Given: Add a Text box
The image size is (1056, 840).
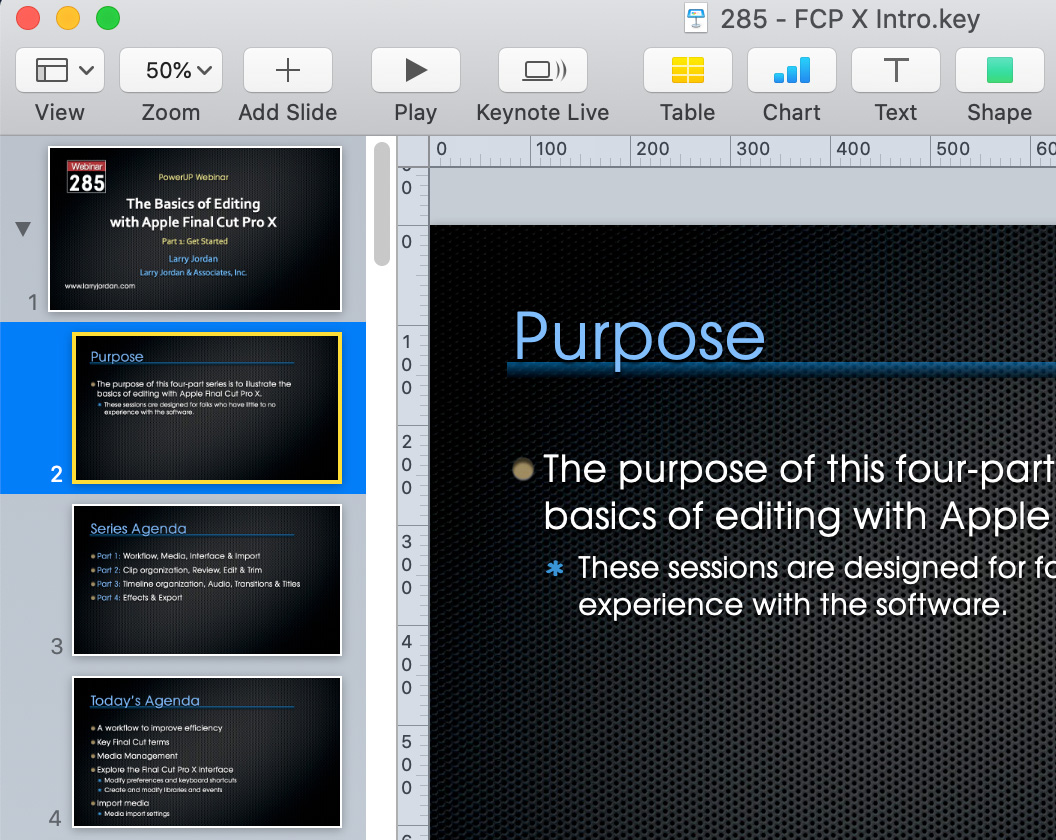Looking at the screenshot, I should pos(896,70).
